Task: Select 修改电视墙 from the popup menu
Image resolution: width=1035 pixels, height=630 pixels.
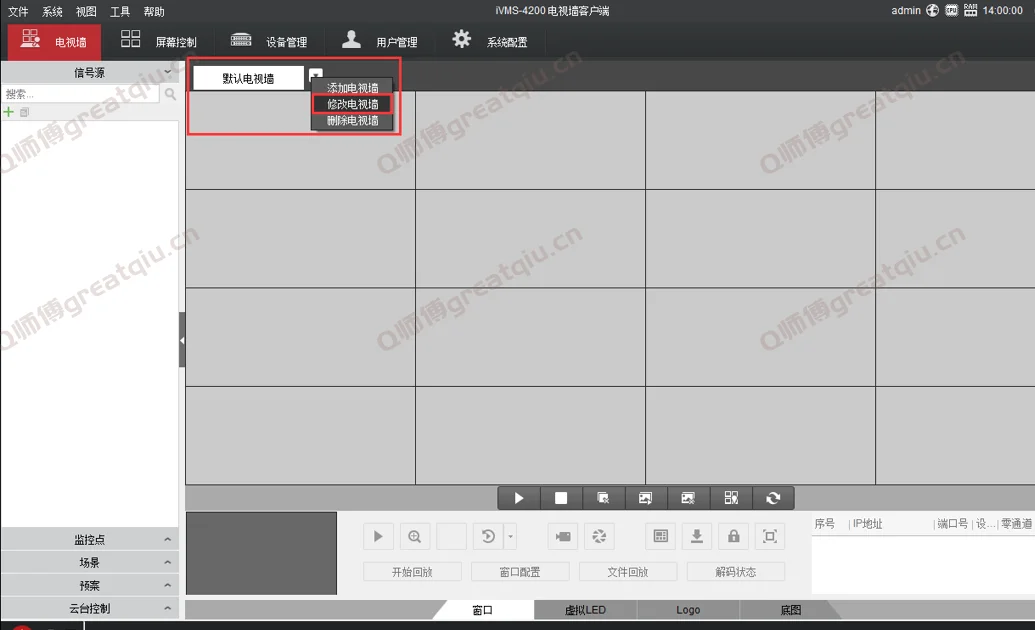Action: coord(352,104)
